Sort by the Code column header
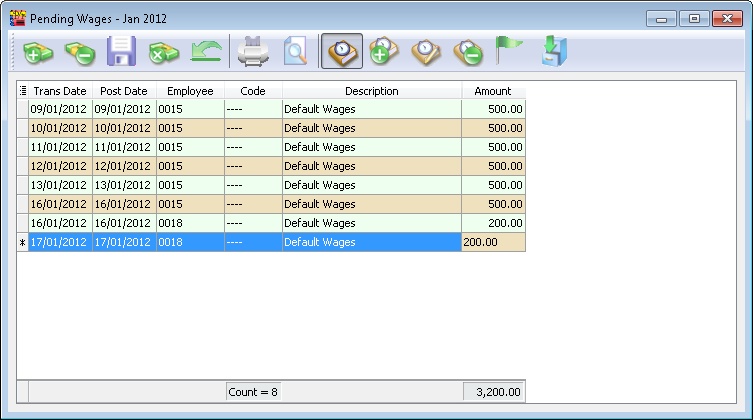The image size is (753, 420). coord(253,91)
